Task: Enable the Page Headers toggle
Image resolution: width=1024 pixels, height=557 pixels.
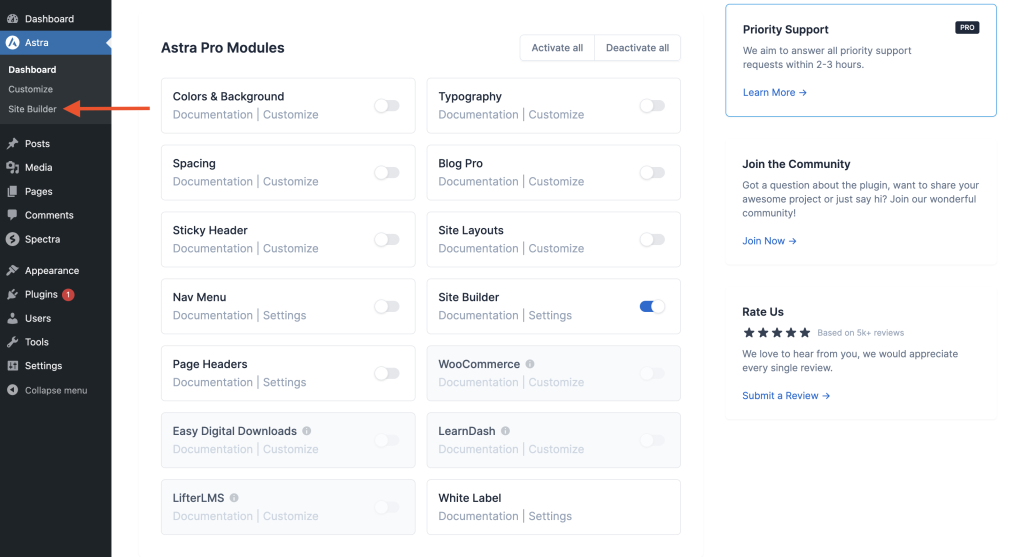Action: pyautogui.click(x=387, y=374)
